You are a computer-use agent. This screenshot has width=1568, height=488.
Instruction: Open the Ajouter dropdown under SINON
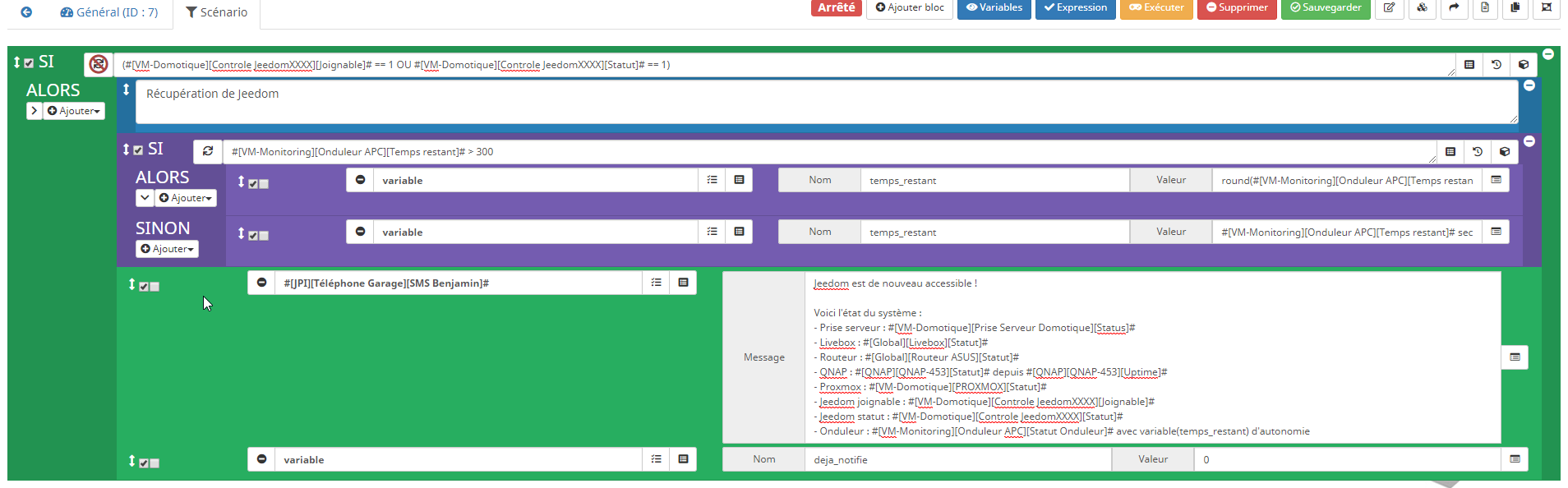point(167,248)
